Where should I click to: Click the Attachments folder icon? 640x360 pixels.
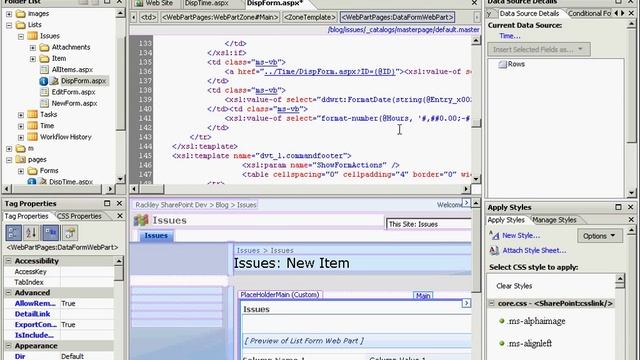click(x=44, y=47)
